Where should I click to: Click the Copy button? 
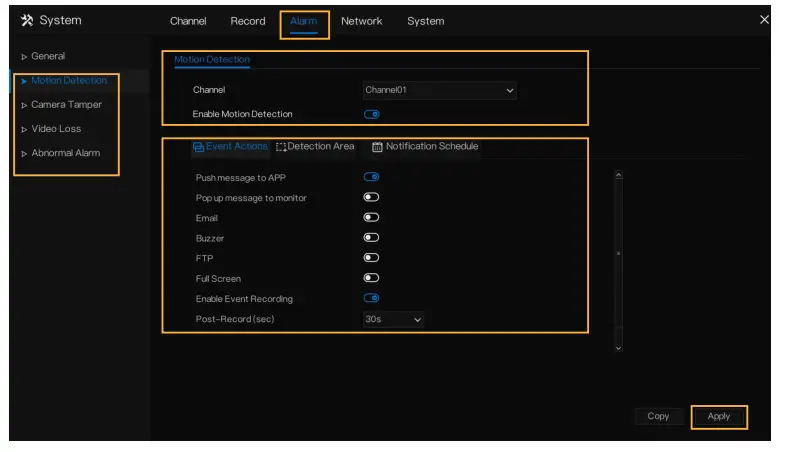[658, 416]
